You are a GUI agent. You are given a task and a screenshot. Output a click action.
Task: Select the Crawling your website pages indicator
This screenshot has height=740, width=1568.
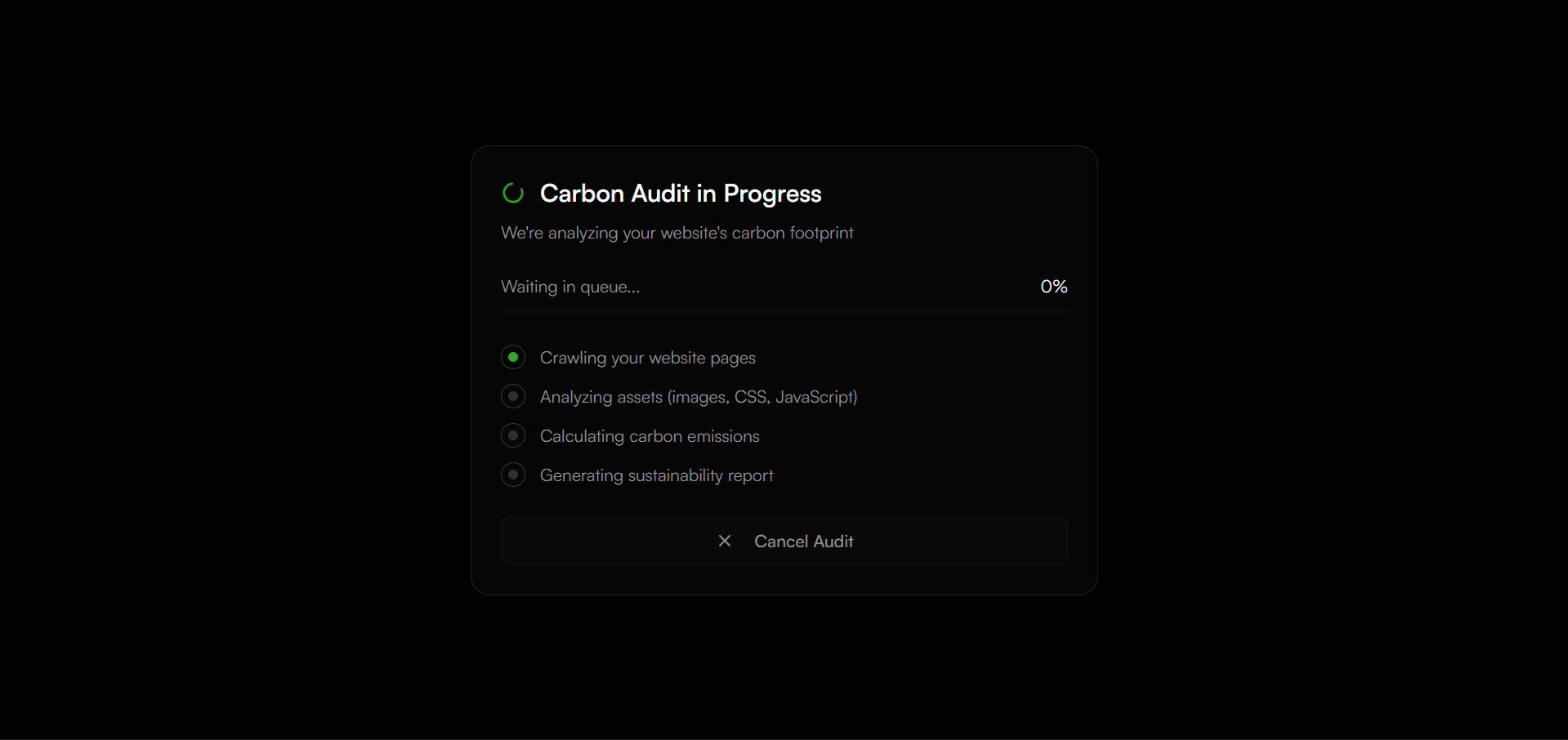(x=513, y=357)
